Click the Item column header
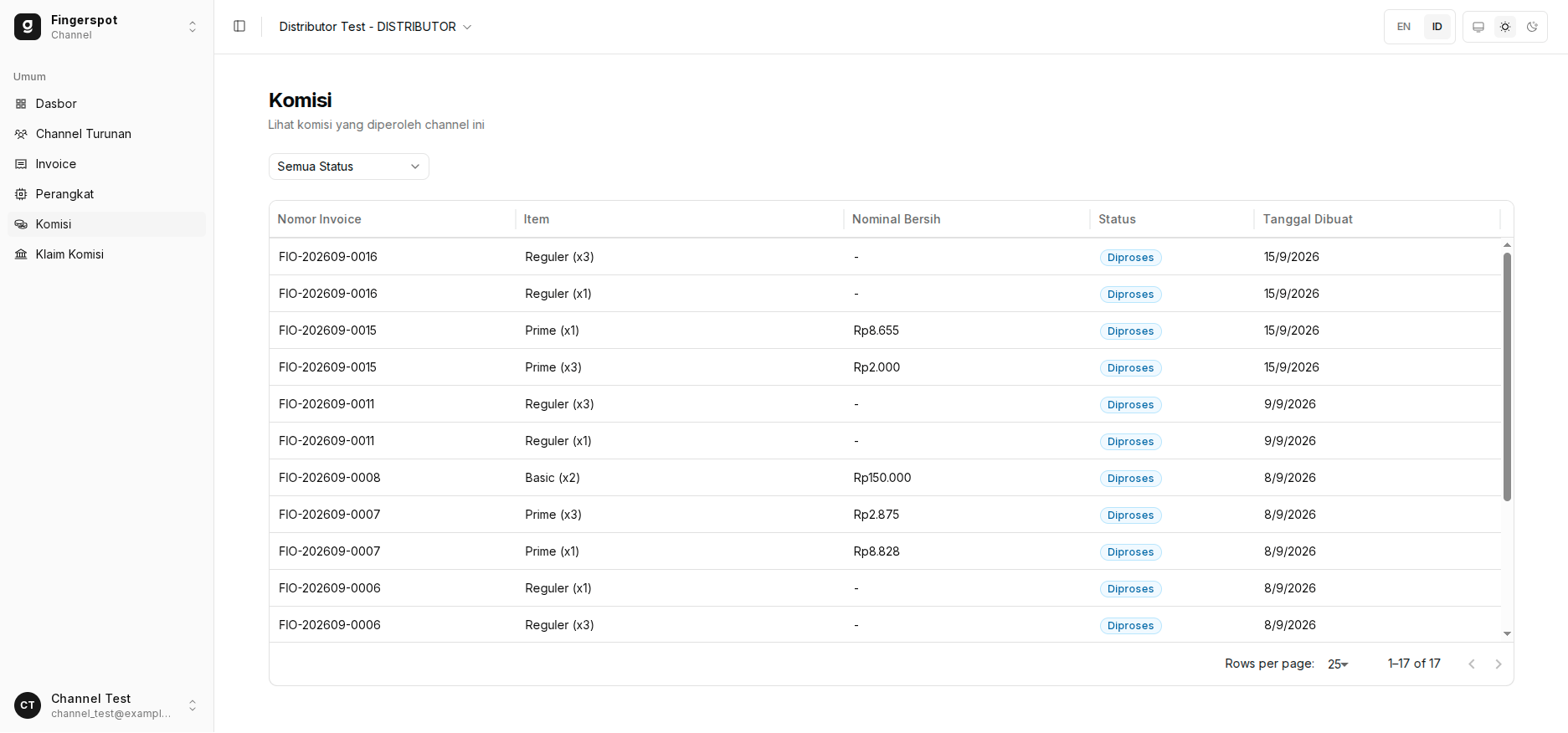The image size is (1568, 733). pos(680,219)
